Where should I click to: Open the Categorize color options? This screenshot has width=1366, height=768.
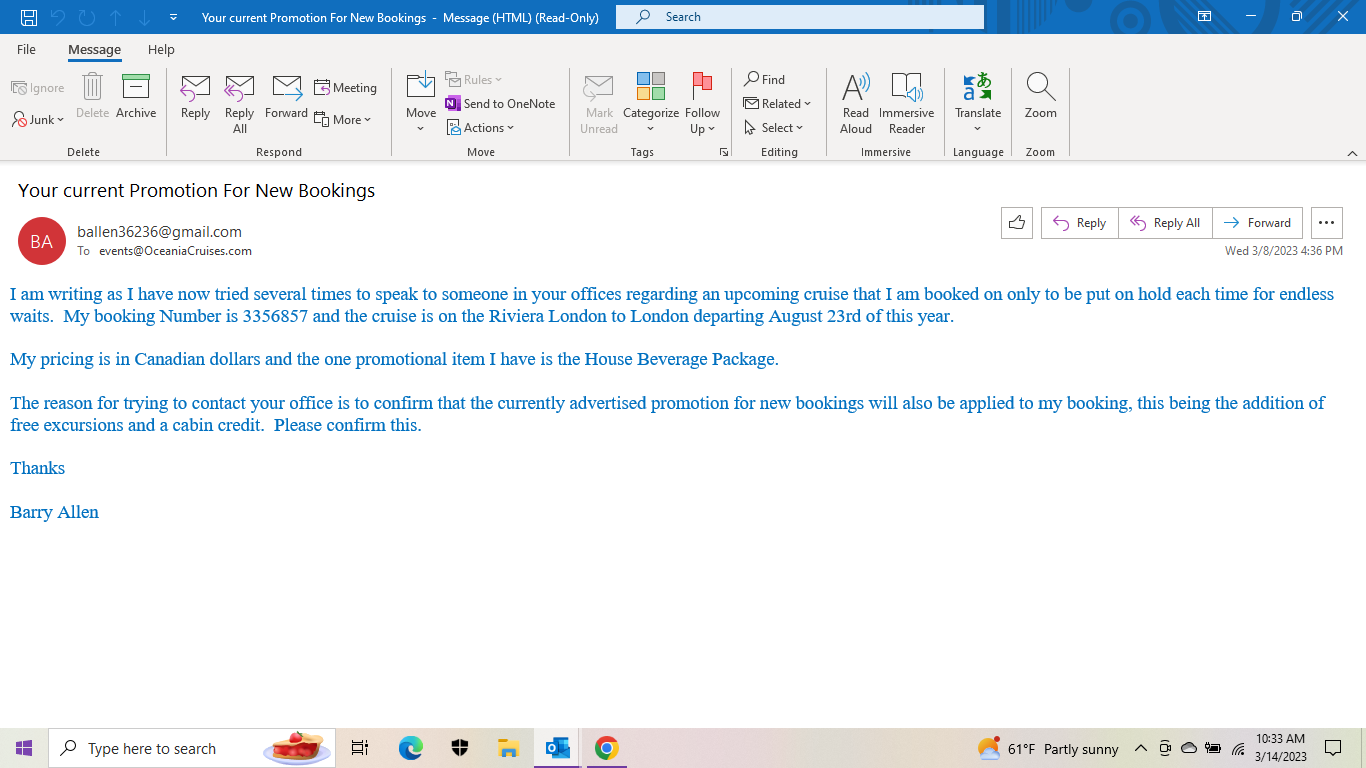pos(650,104)
